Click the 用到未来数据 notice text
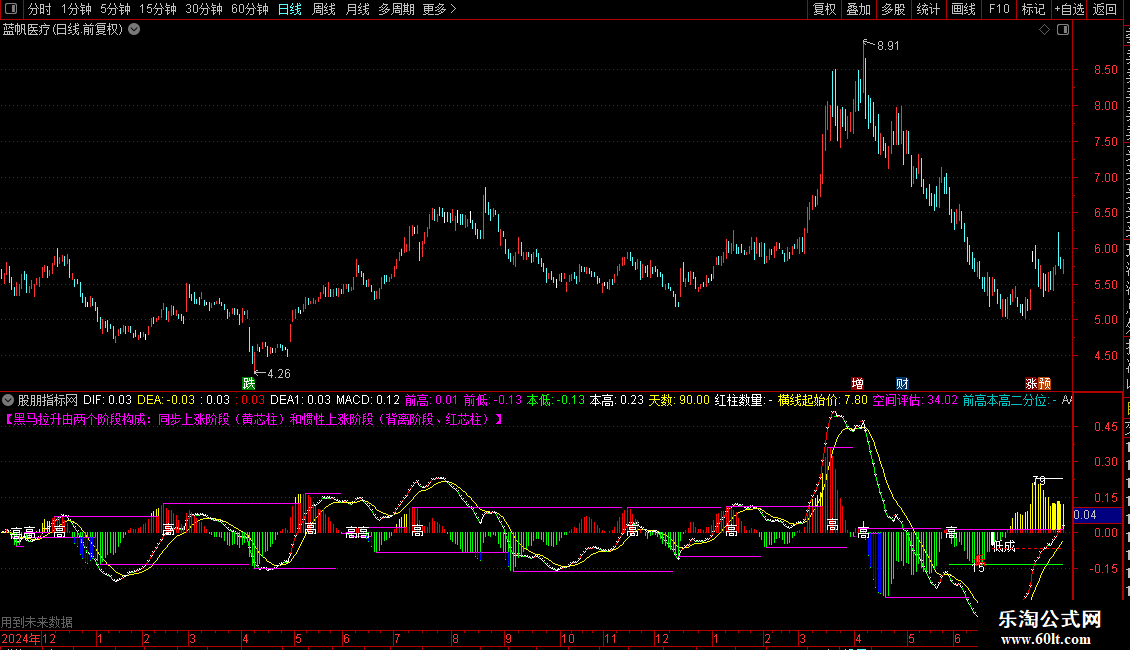The height and width of the screenshot is (650, 1130). 37,622
